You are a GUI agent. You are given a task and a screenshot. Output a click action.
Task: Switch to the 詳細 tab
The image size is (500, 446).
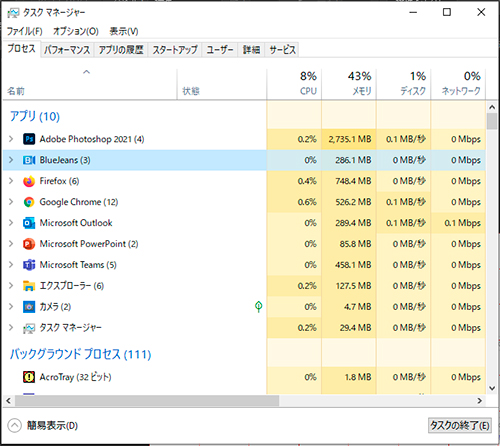click(x=251, y=50)
